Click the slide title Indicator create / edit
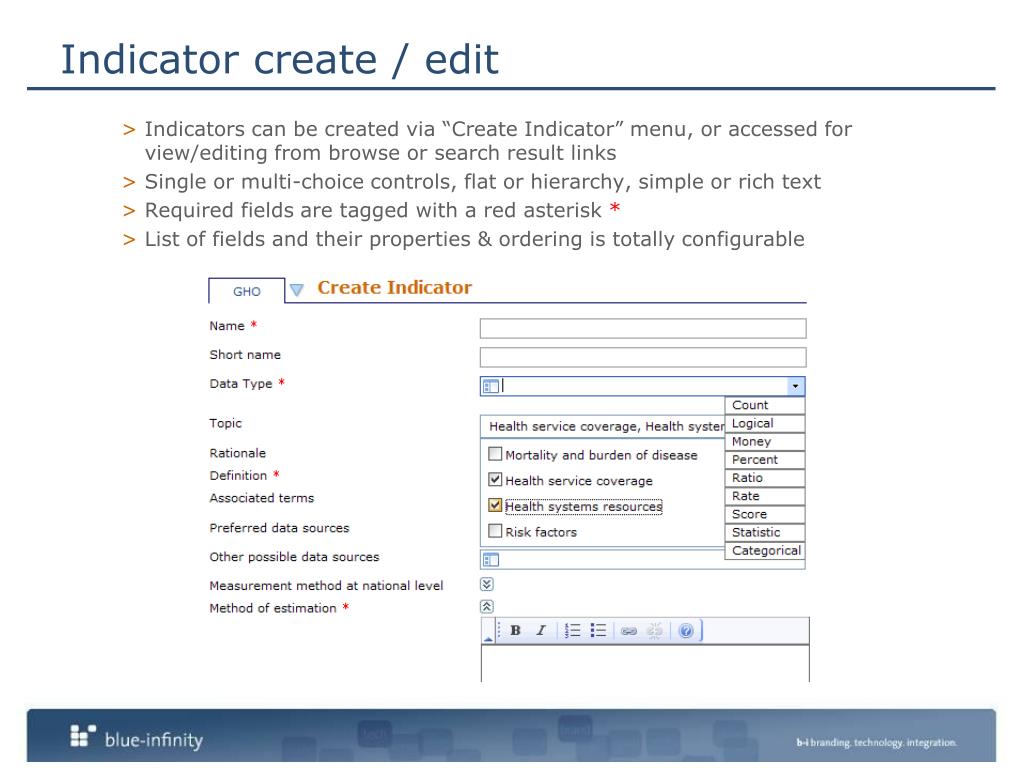This screenshot has width=1024, height=768. pyautogui.click(x=280, y=59)
